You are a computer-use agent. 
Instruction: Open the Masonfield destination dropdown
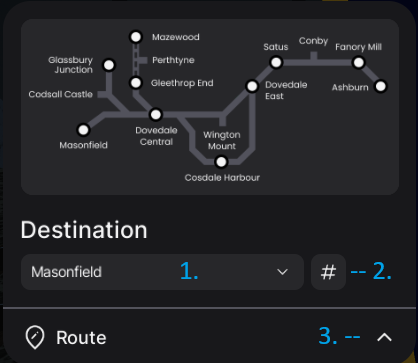pyautogui.click(x=162, y=272)
